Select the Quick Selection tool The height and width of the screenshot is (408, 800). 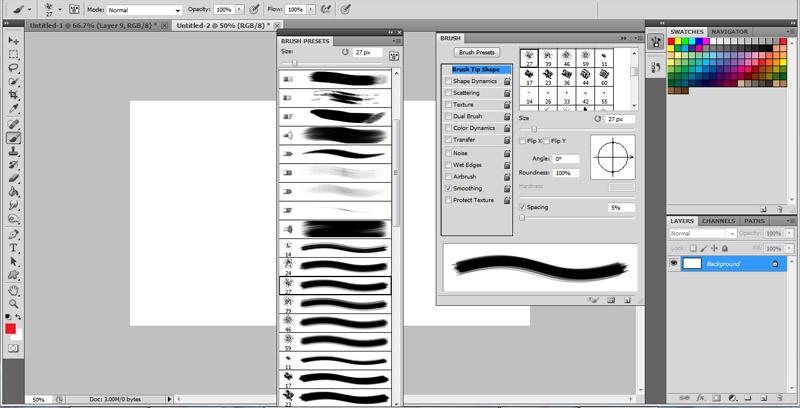coord(14,82)
